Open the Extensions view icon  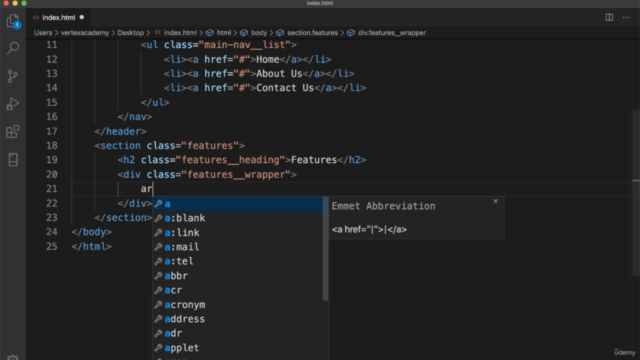click(13, 131)
